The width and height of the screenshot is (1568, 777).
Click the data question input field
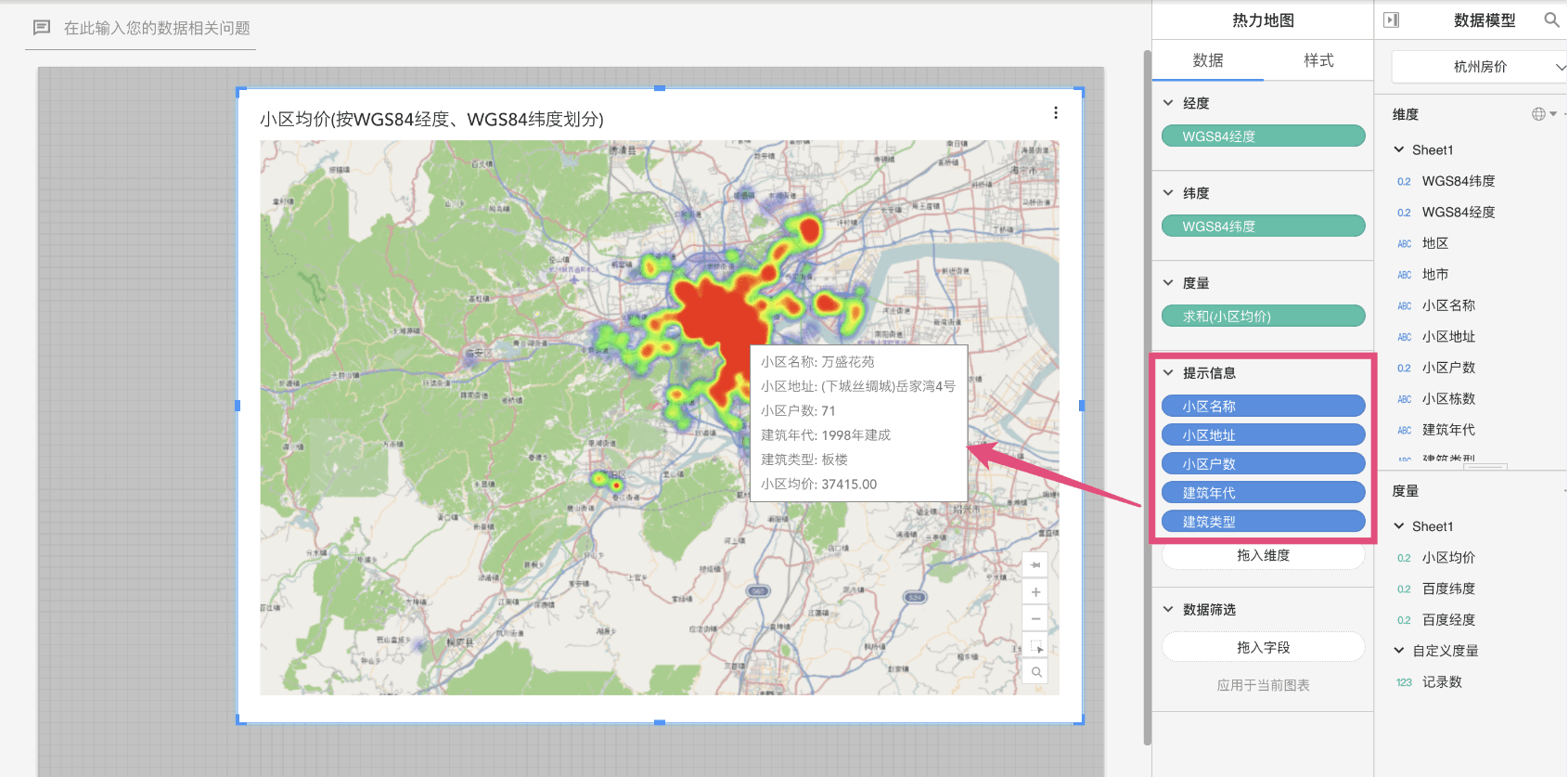[157, 29]
